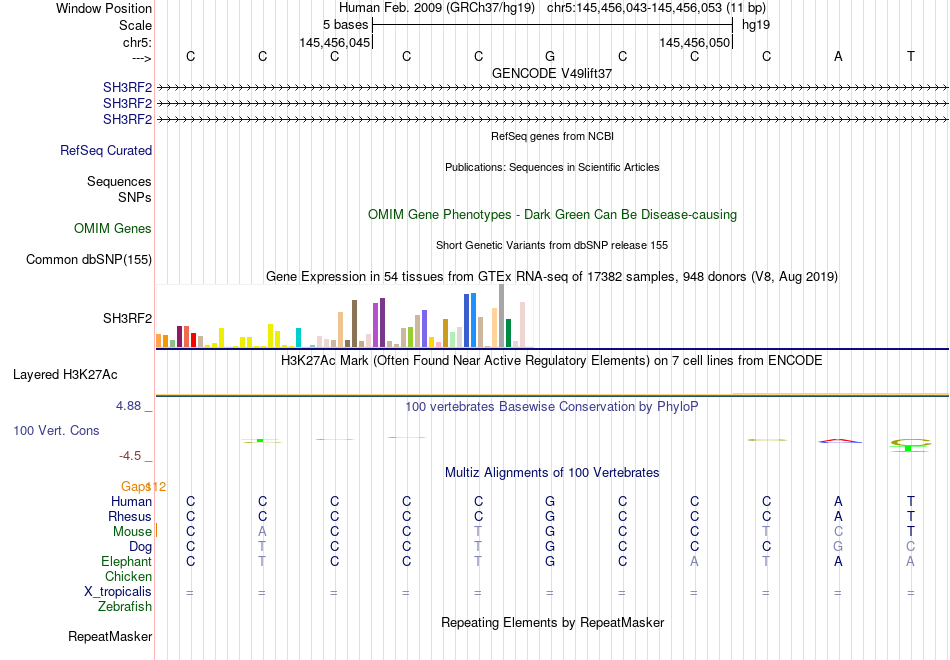Select the 'Mouse' alignment row label
The height and width of the screenshot is (660, 950).
132,532
